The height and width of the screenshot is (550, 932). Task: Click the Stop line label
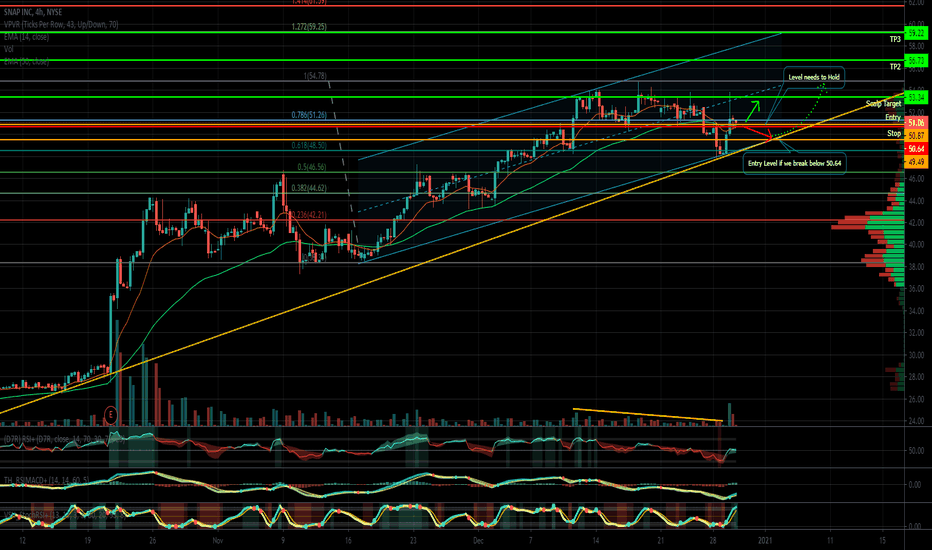(894, 133)
